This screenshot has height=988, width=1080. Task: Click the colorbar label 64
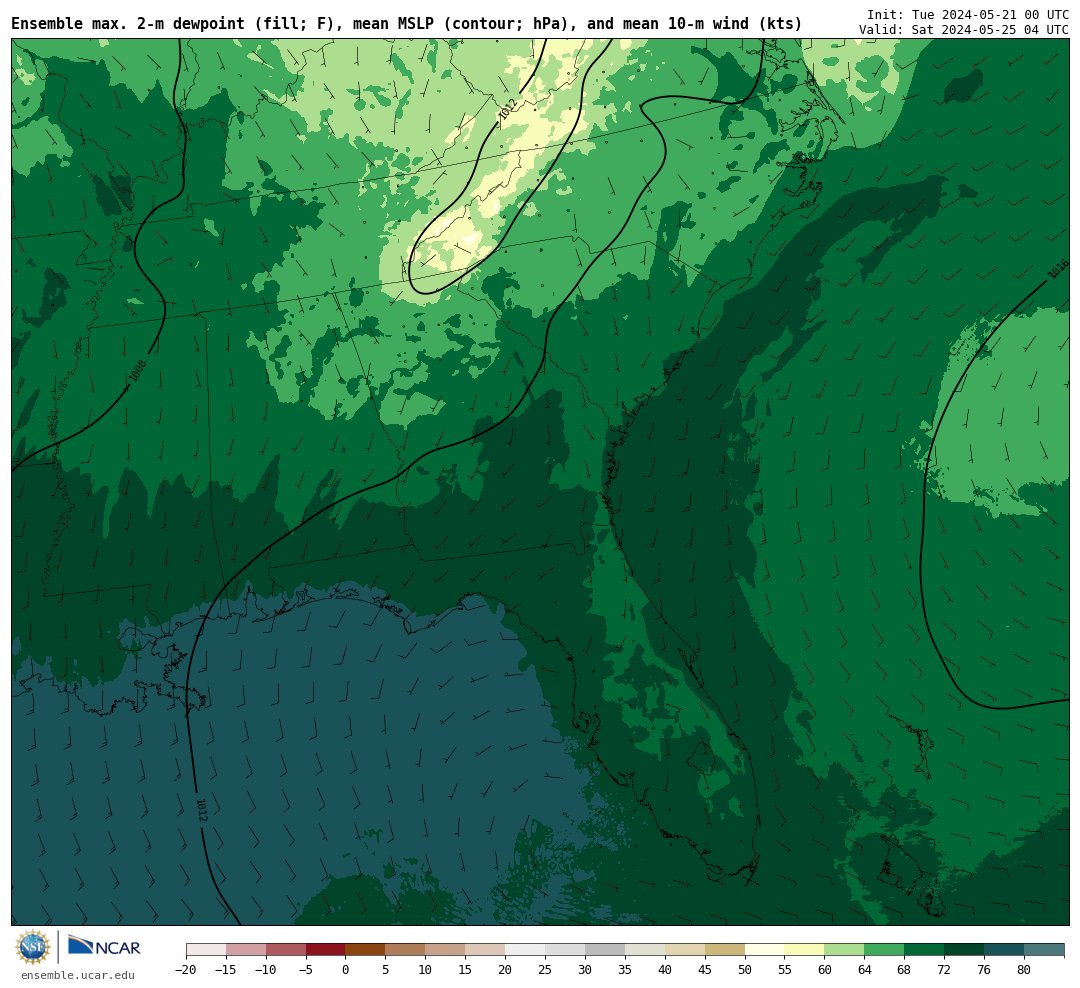coord(864,970)
